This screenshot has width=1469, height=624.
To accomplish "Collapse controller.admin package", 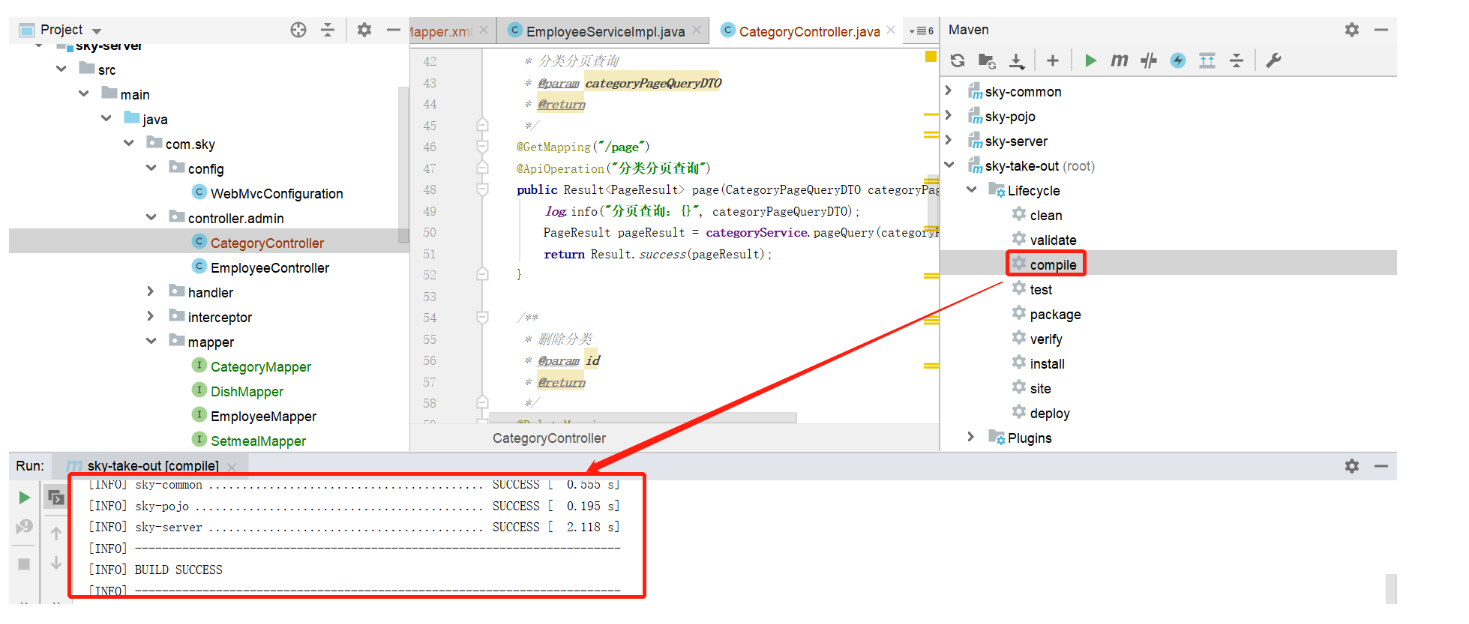I will point(151,218).
